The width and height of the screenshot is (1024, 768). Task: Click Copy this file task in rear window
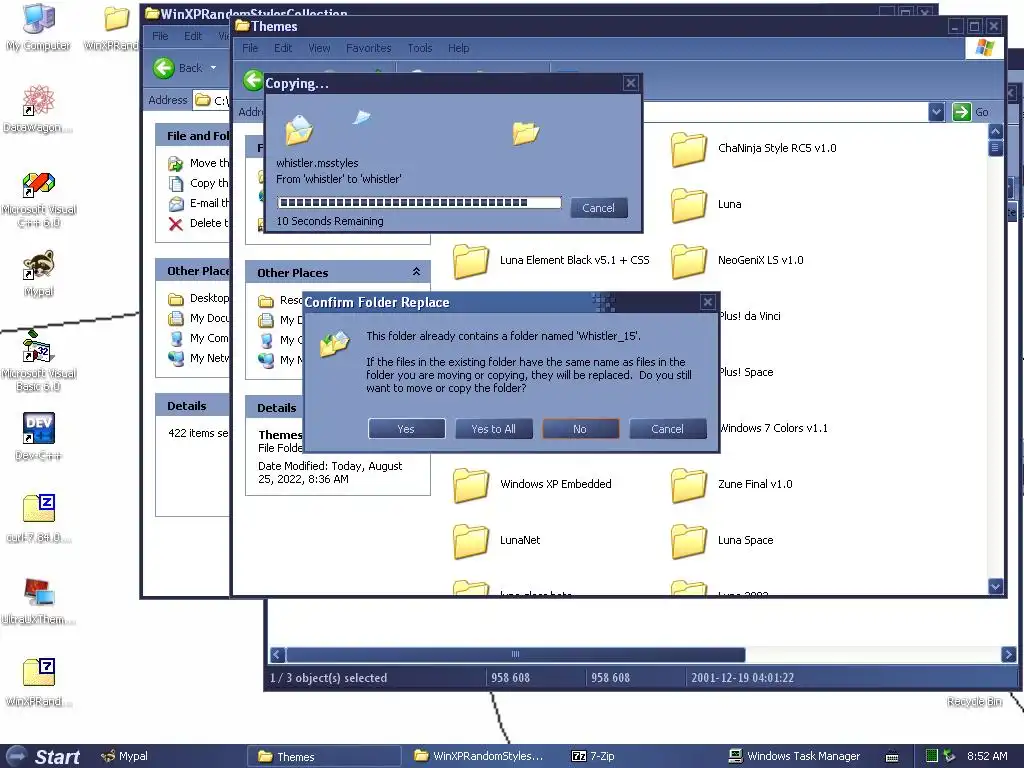(198, 184)
